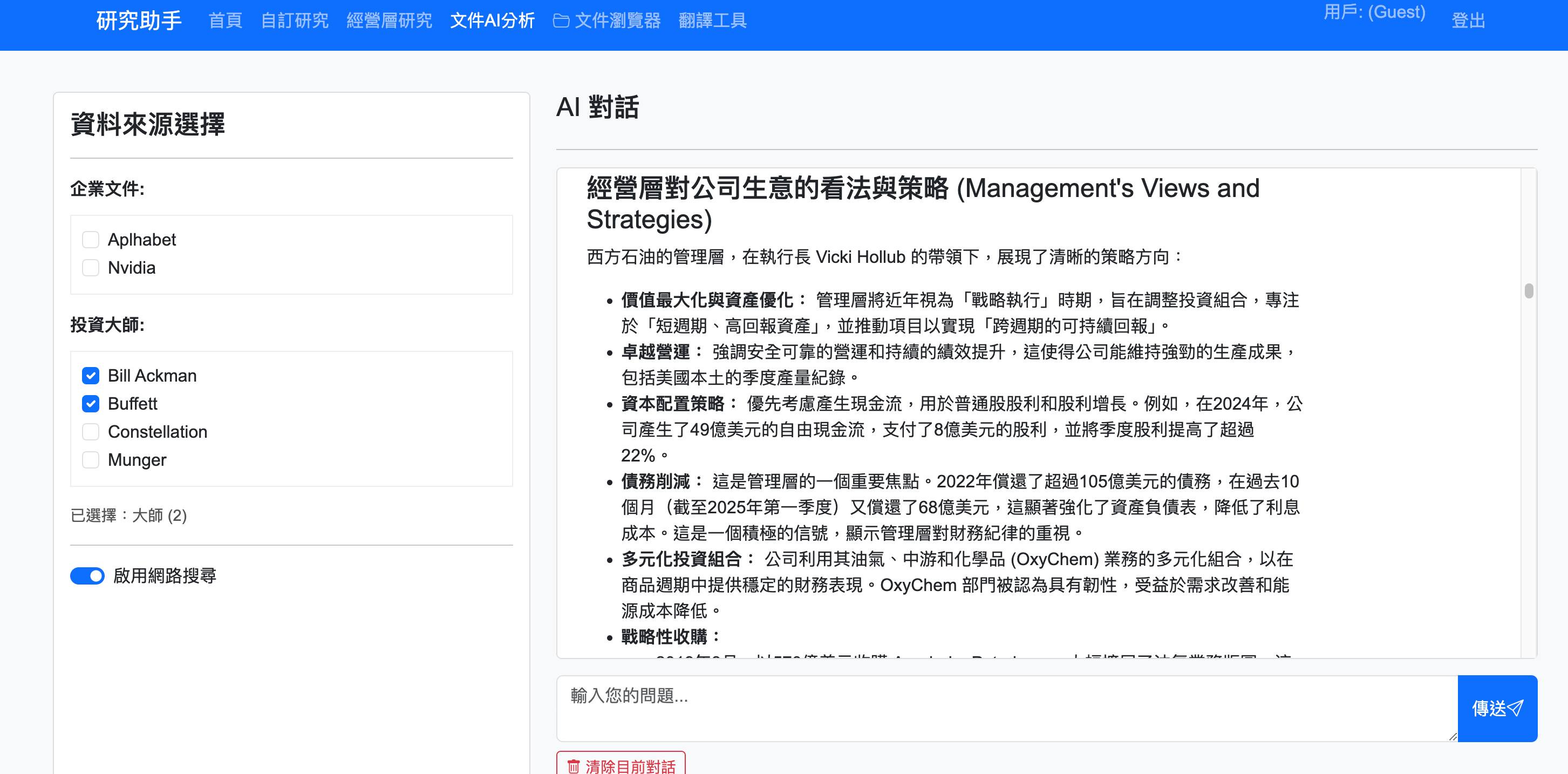The height and width of the screenshot is (774, 1568).
Task: Select 文件AI分析 in the navbar
Action: [x=493, y=21]
